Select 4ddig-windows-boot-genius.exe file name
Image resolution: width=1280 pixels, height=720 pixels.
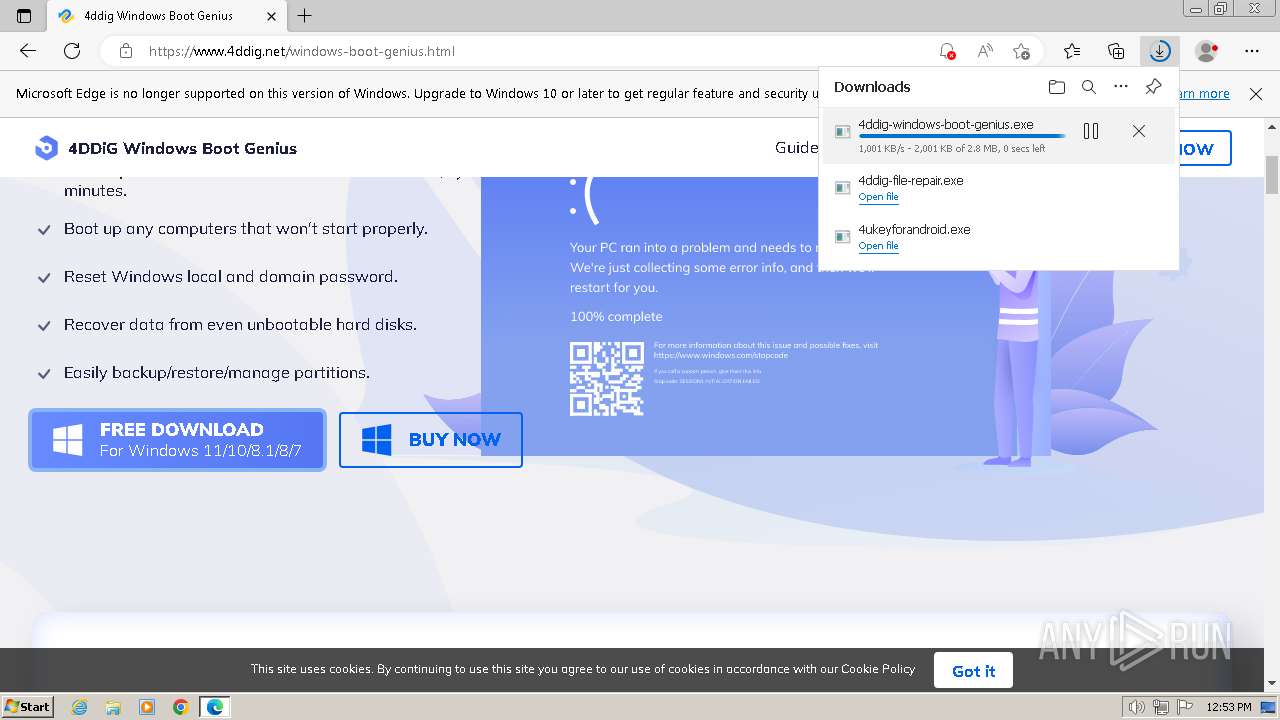tap(946, 125)
